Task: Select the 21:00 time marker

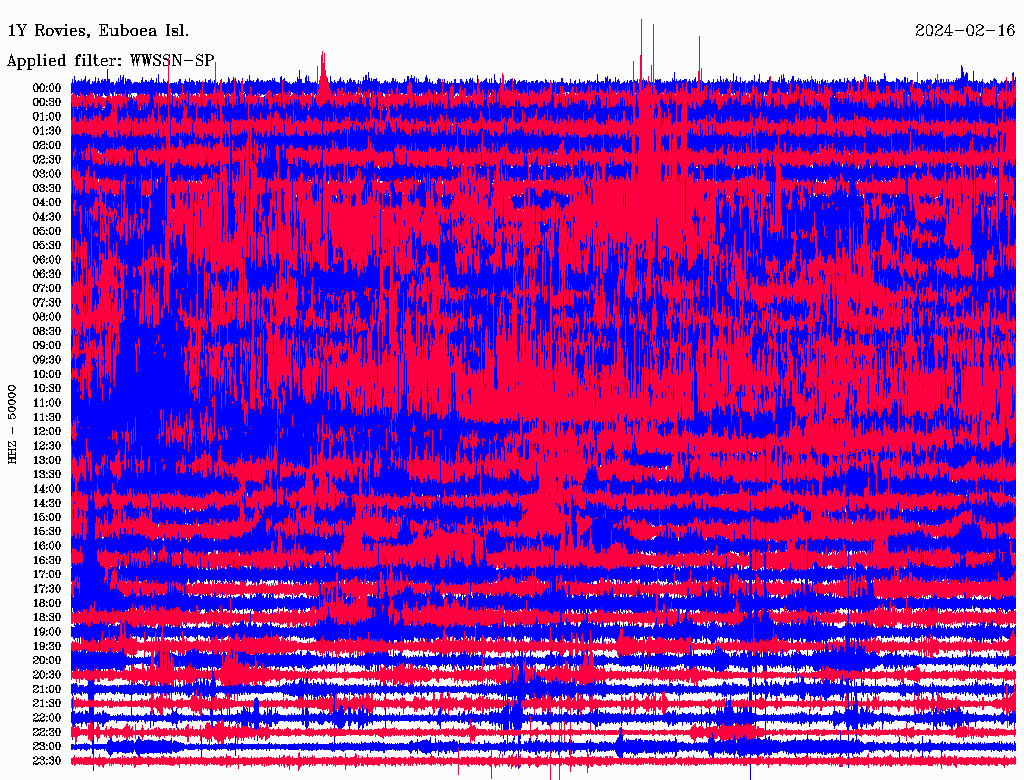Action: [x=48, y=689]
